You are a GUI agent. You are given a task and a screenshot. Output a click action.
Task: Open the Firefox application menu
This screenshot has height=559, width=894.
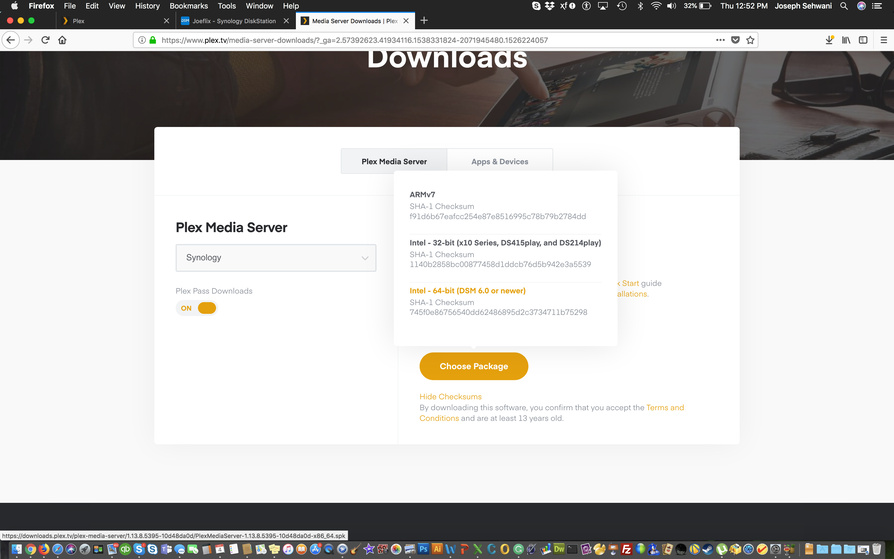click(x=41, y=6)
